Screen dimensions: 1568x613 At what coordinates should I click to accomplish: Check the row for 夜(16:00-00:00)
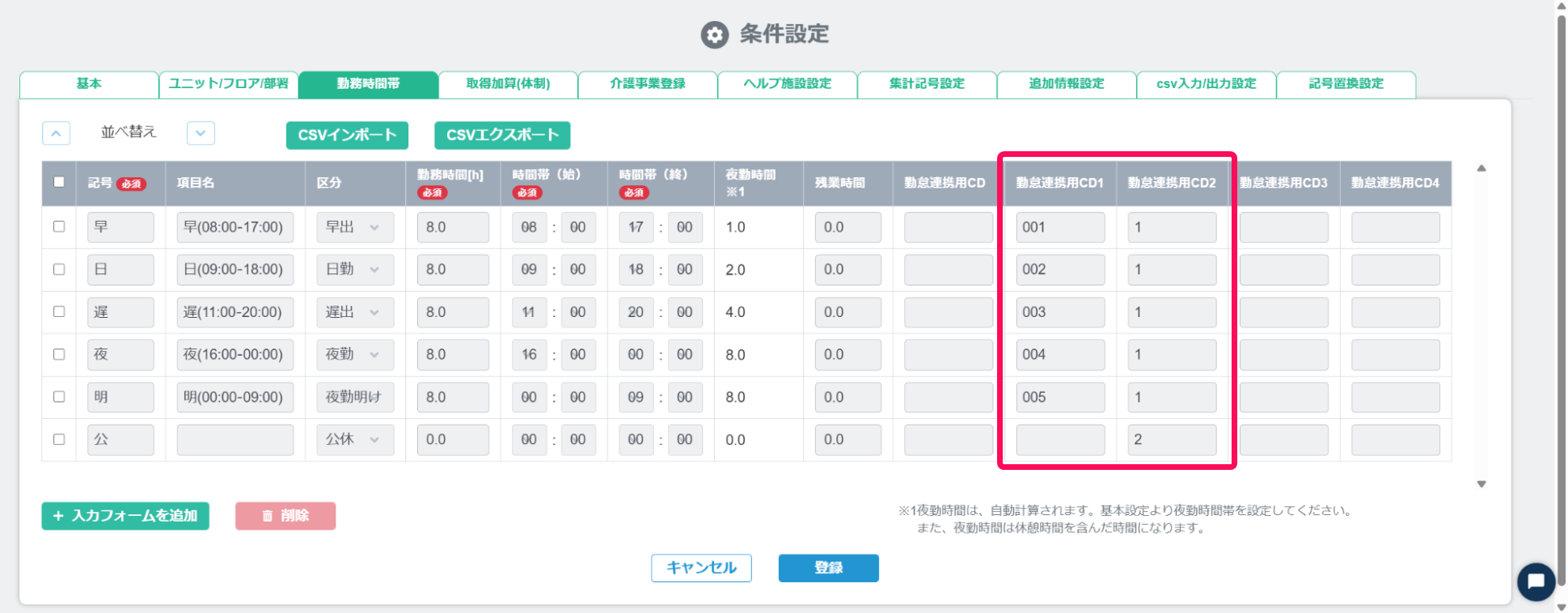tap(59, 354)
